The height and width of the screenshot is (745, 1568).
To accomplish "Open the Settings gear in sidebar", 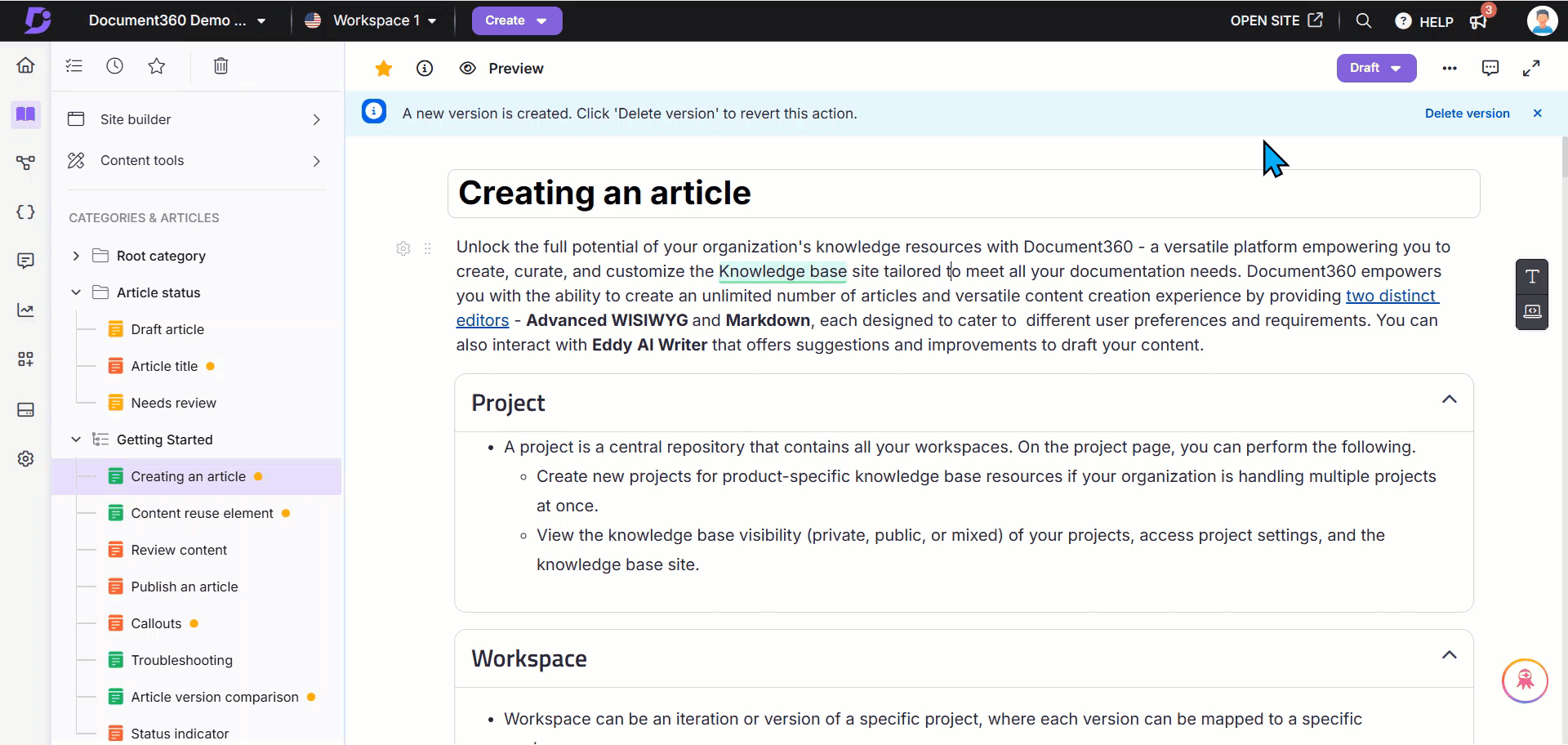I will pos(25,459).
